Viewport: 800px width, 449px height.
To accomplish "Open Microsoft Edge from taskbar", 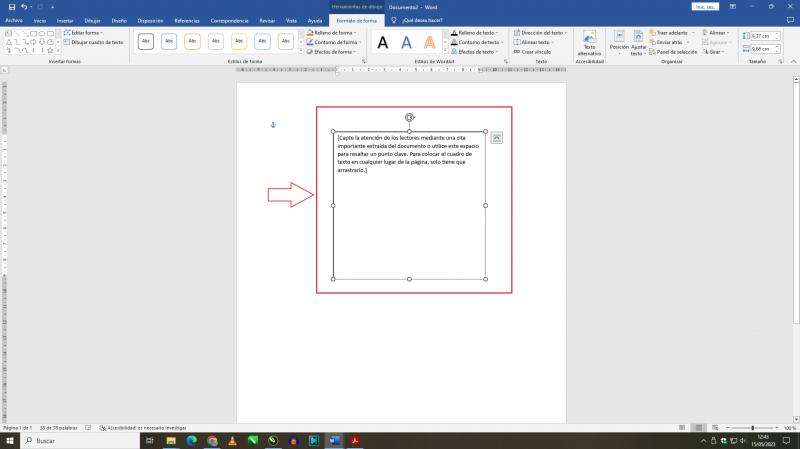I will [192, 441].
